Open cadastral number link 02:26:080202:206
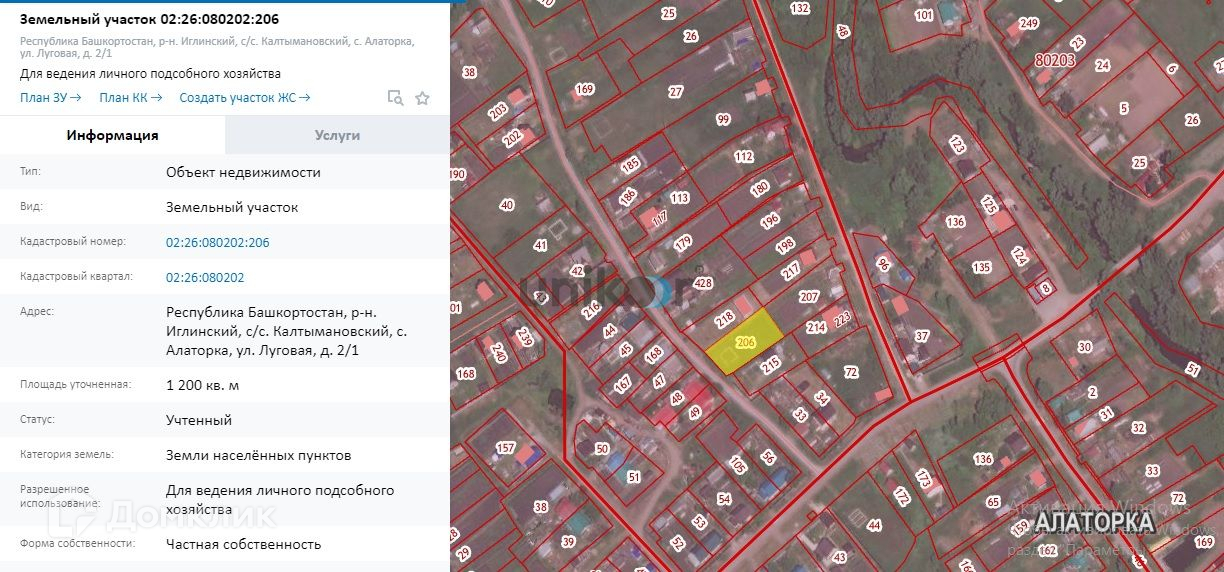1224x572 pixels. click(x=217, y=242)
